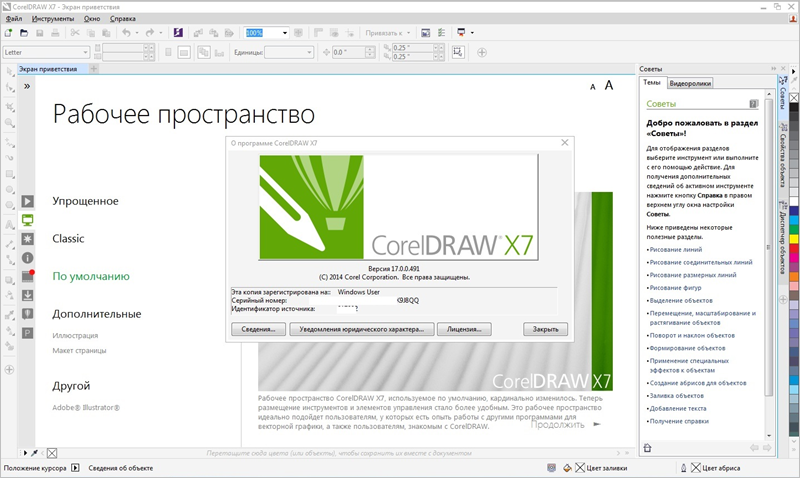Open the Letter page size dropdown
Screen dimensions: 800x478
point(85,52)
